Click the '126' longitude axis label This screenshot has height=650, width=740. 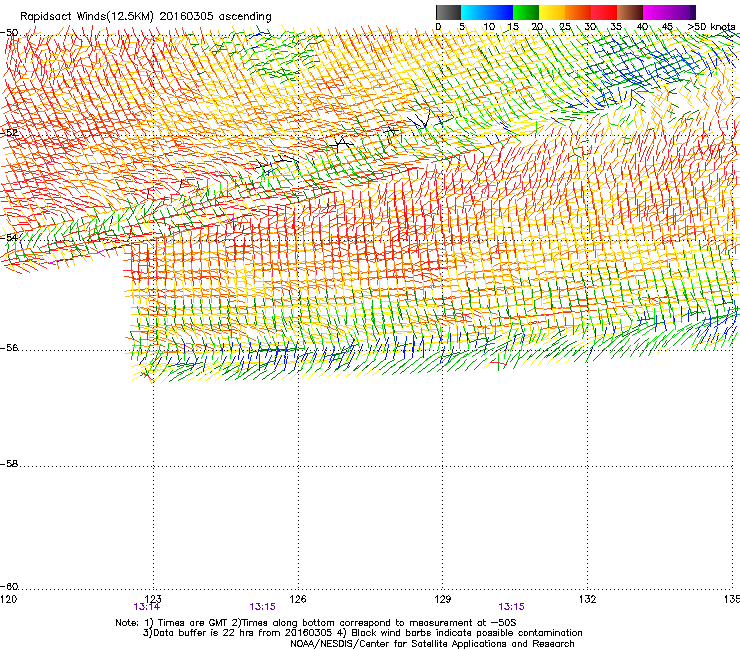click(298, 599)
